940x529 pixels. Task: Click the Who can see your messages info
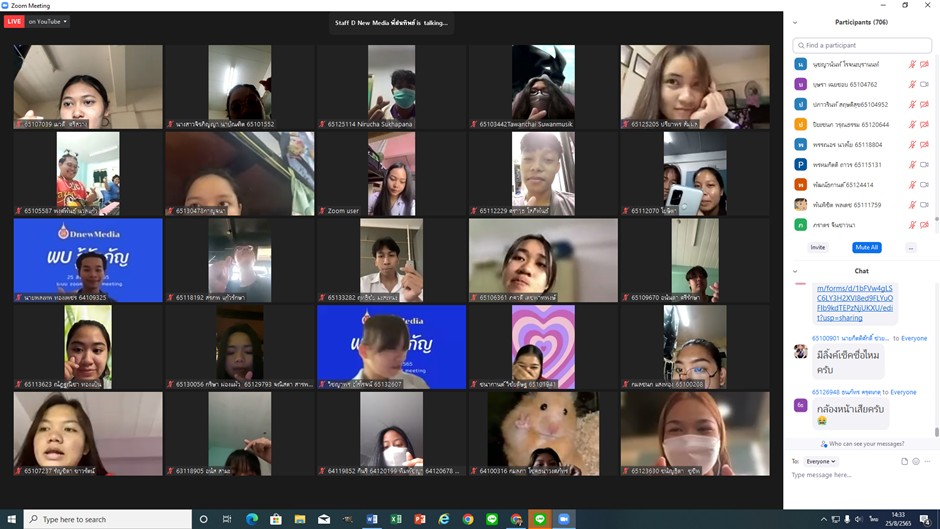click(x=862, y=444)
